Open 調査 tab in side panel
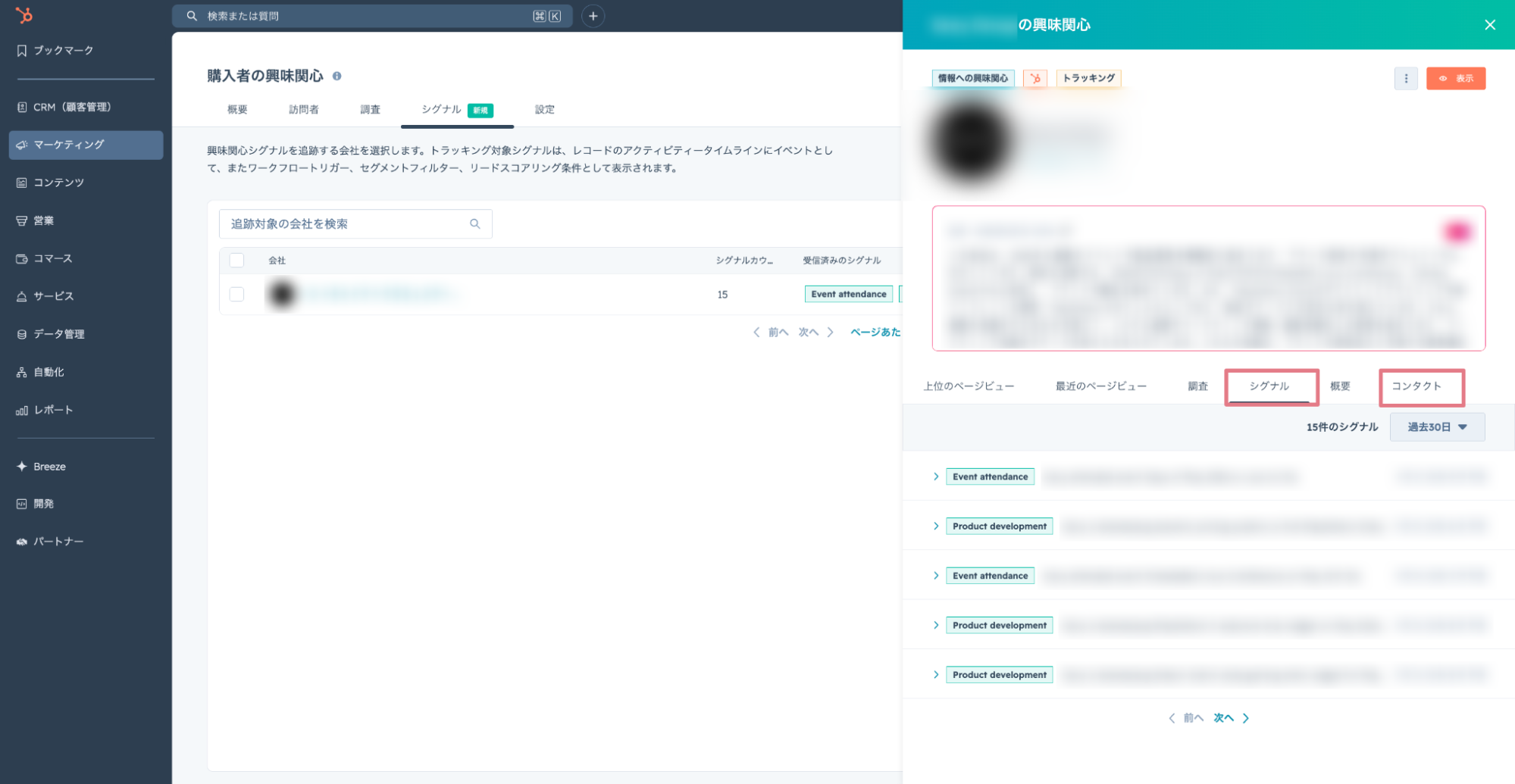The width and height of the screenshot is (1515, 784). [1198, 386]
